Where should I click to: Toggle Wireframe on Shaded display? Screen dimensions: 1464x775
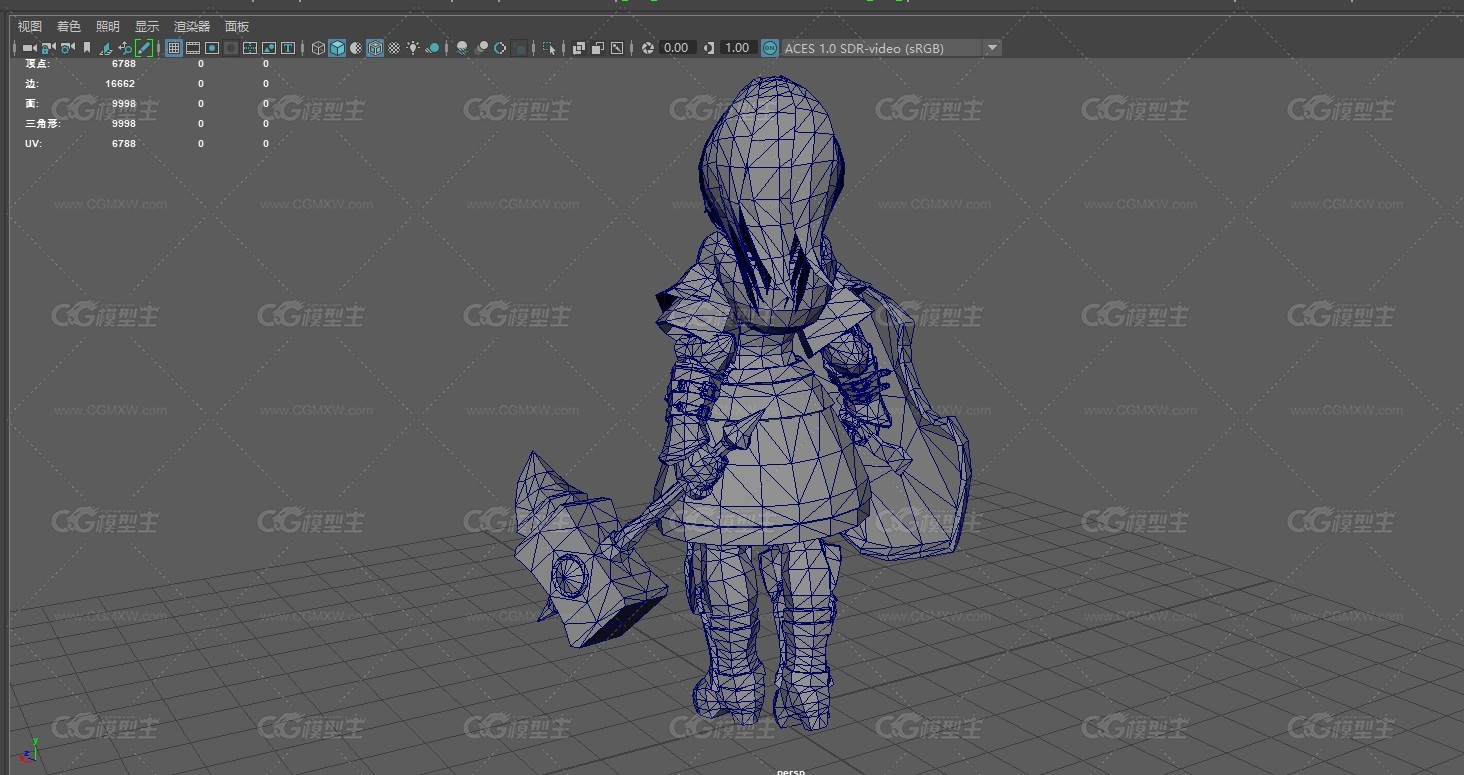pos(375,48)
